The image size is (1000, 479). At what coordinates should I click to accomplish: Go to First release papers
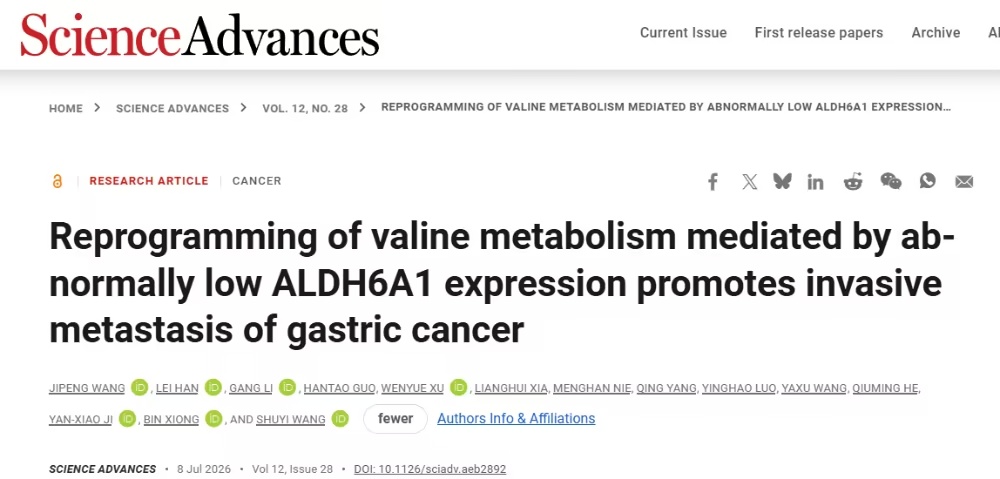(x=819, y=33)
